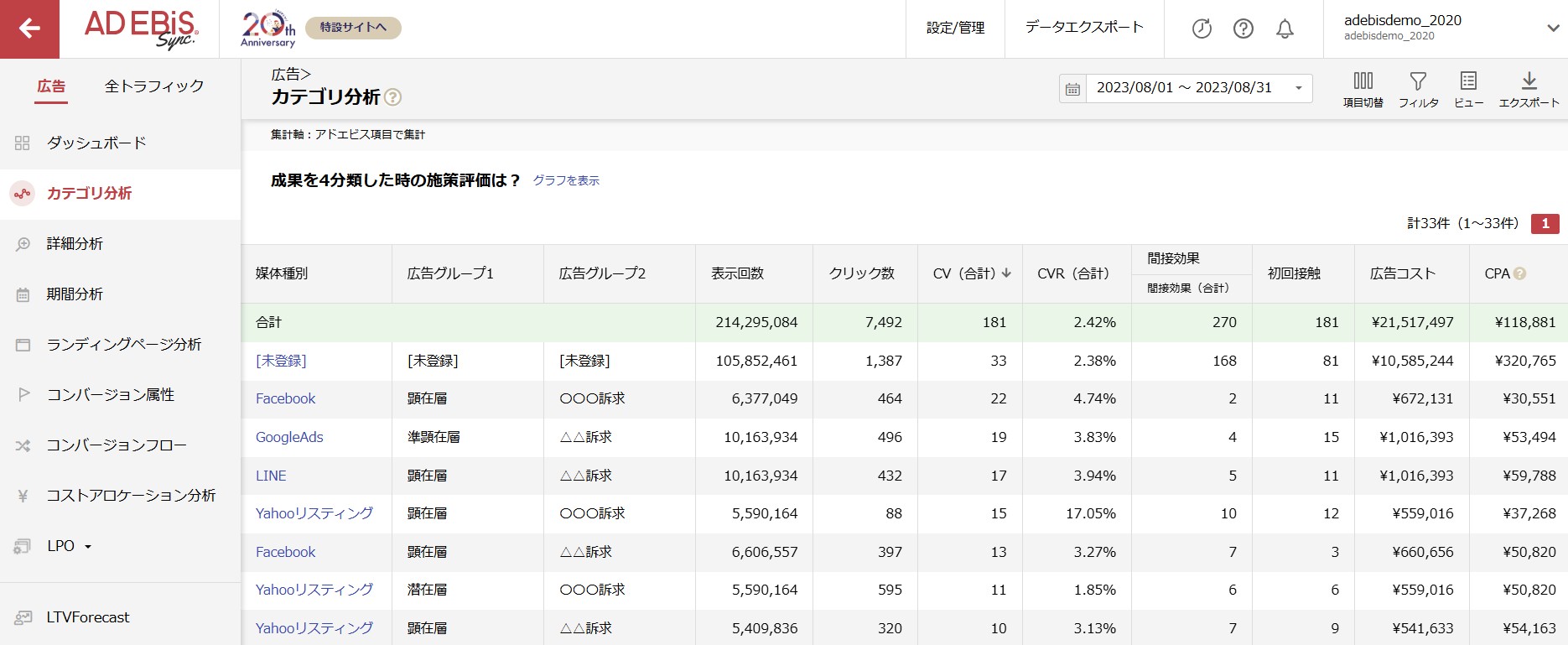Click the 計33件（1〜33件） count text
The image size is (1568, 645).
pyautogui.click(x=1462, y=224)
